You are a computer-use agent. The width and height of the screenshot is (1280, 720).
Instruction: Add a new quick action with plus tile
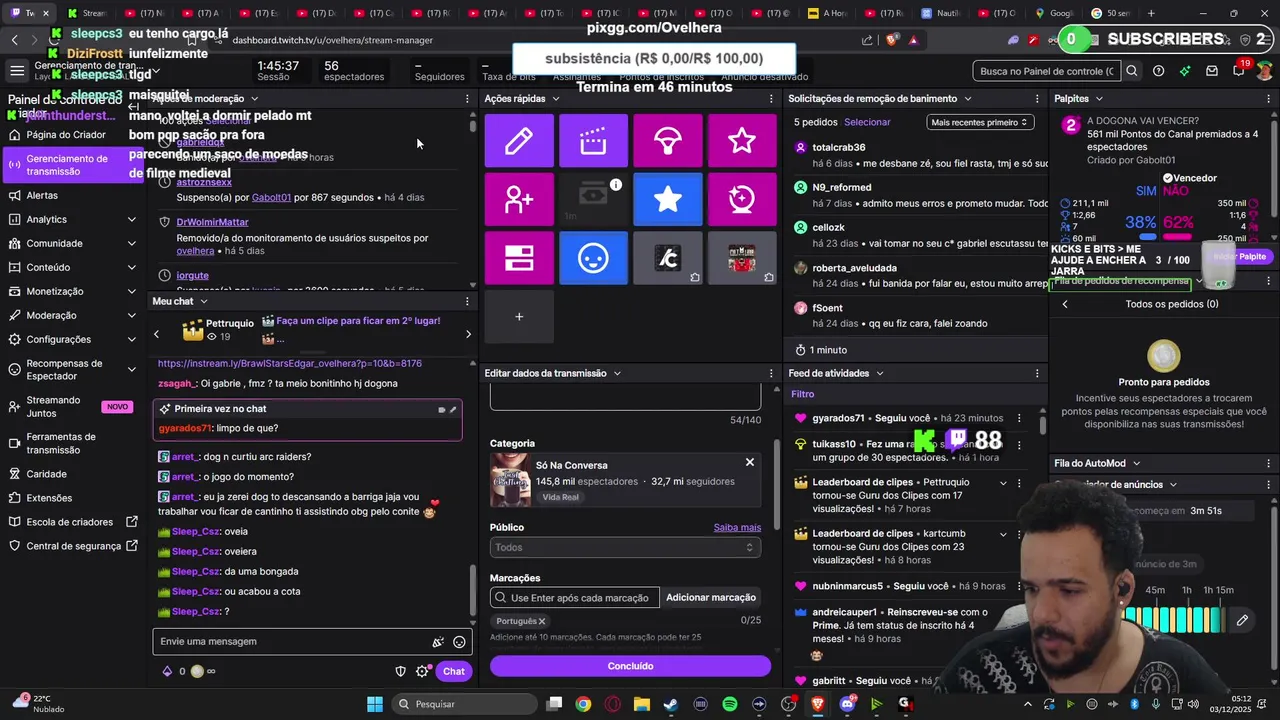(519, 316)
